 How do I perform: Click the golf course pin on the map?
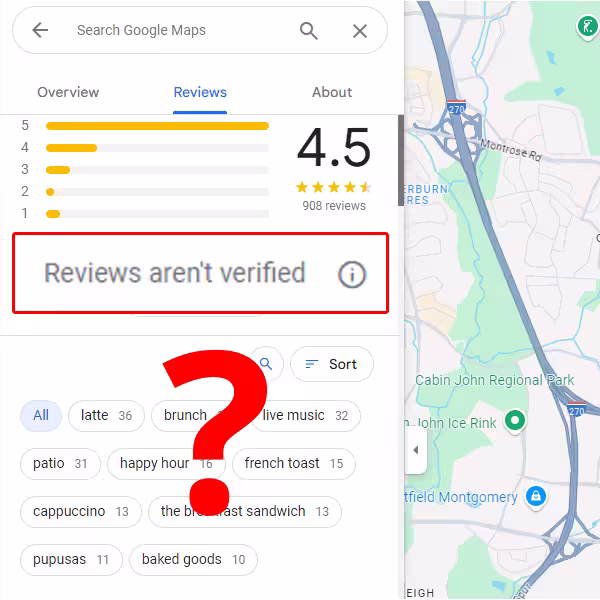(588, 26)
